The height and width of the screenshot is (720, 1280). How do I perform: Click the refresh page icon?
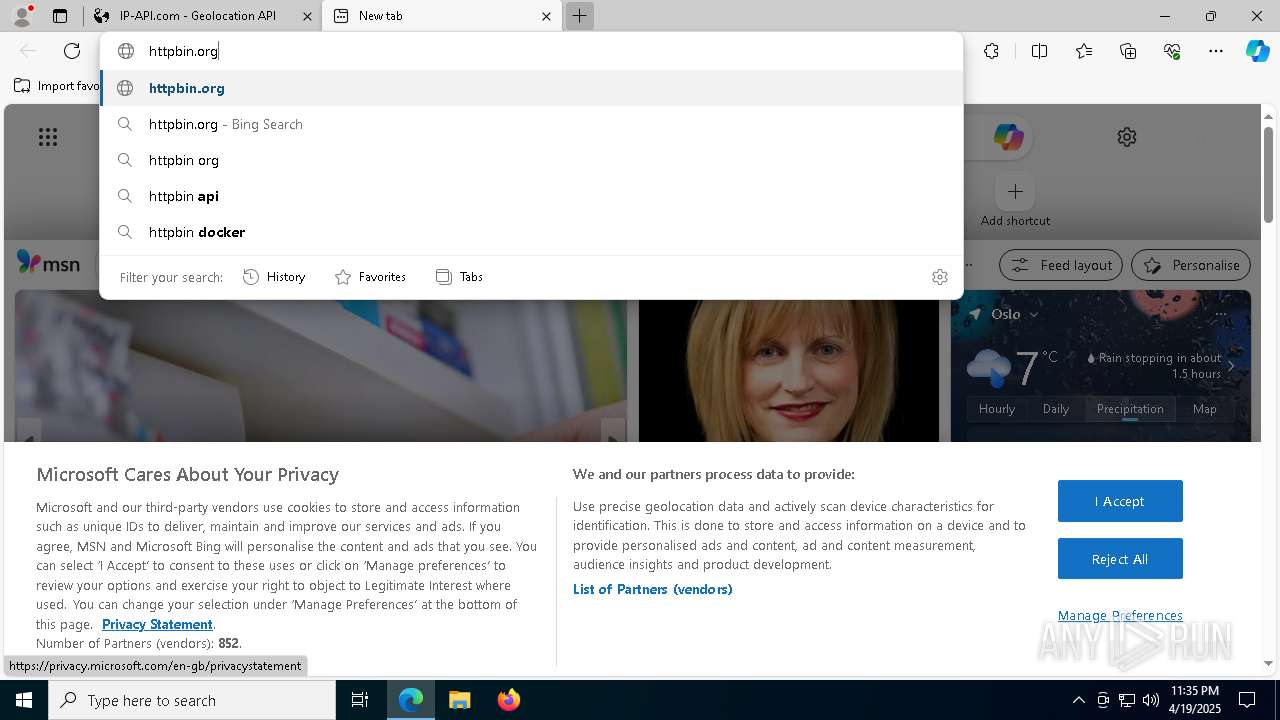(x=72, y=51)
